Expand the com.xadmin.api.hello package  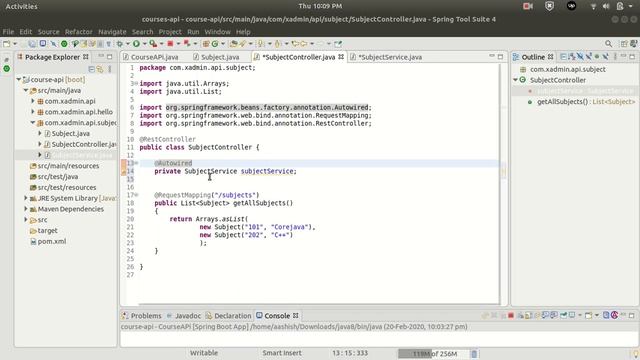click(33, 111)
